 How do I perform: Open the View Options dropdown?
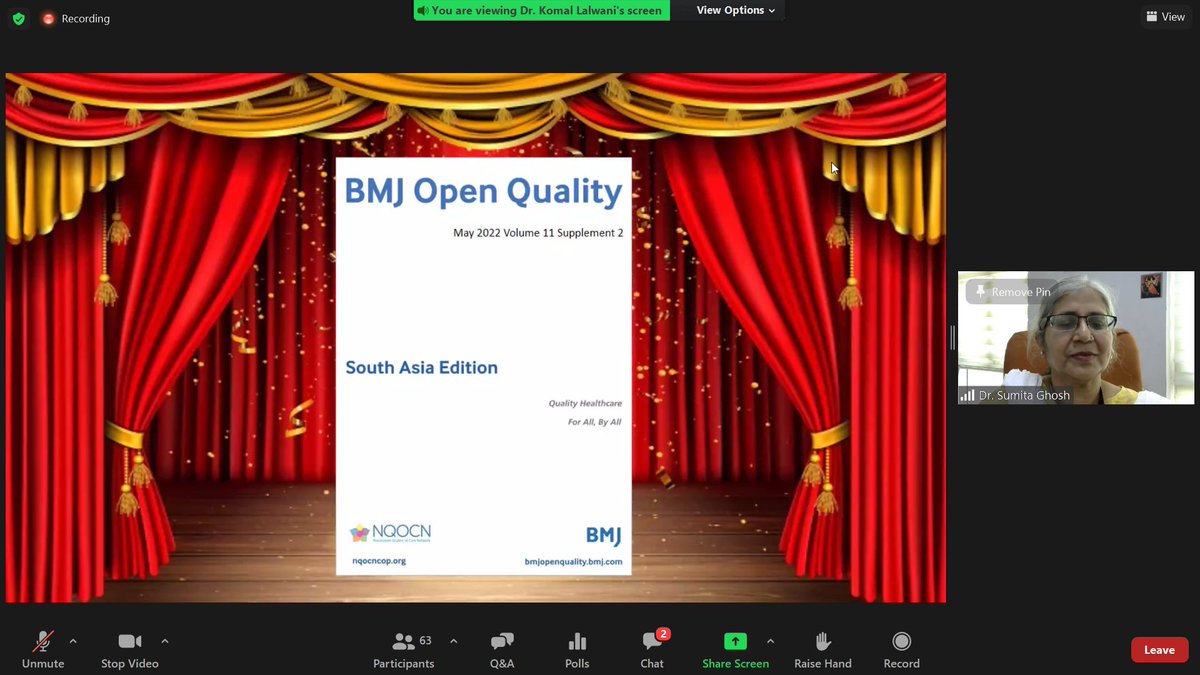tap(736, 10)
